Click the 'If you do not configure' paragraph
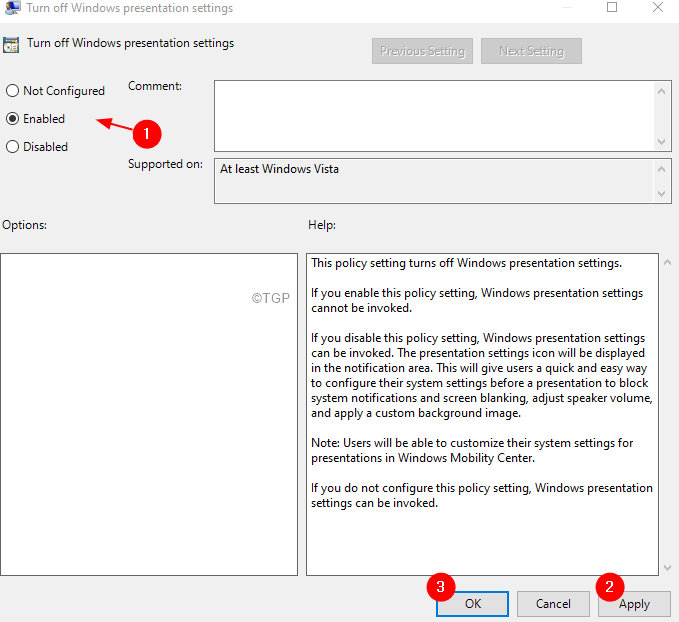679x622 pixels. [482, 496]
